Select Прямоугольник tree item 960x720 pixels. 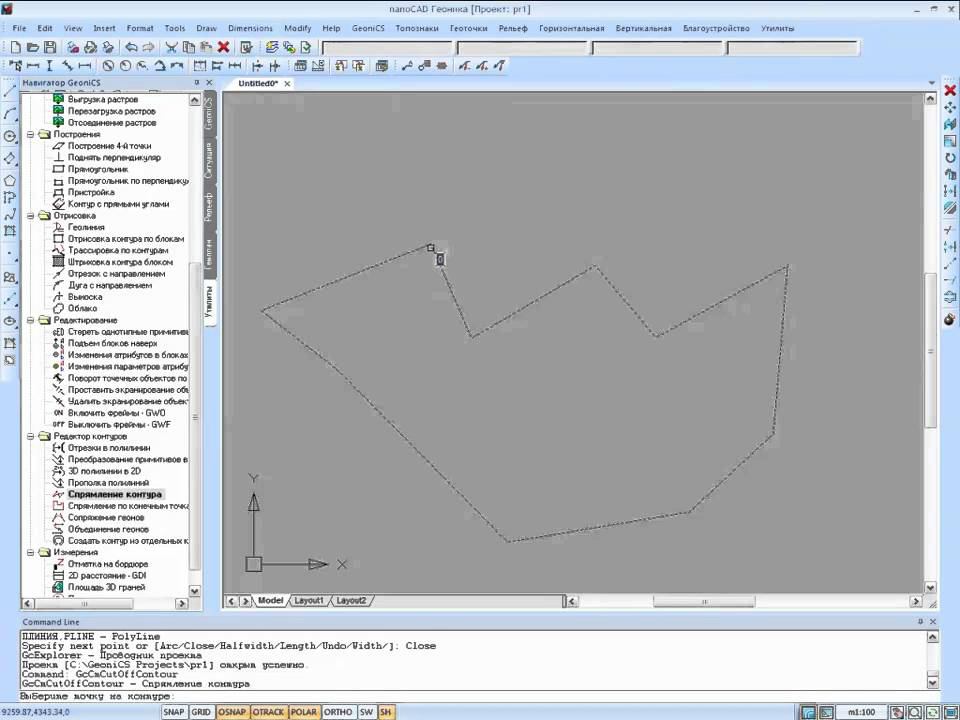tap(98, 169)
